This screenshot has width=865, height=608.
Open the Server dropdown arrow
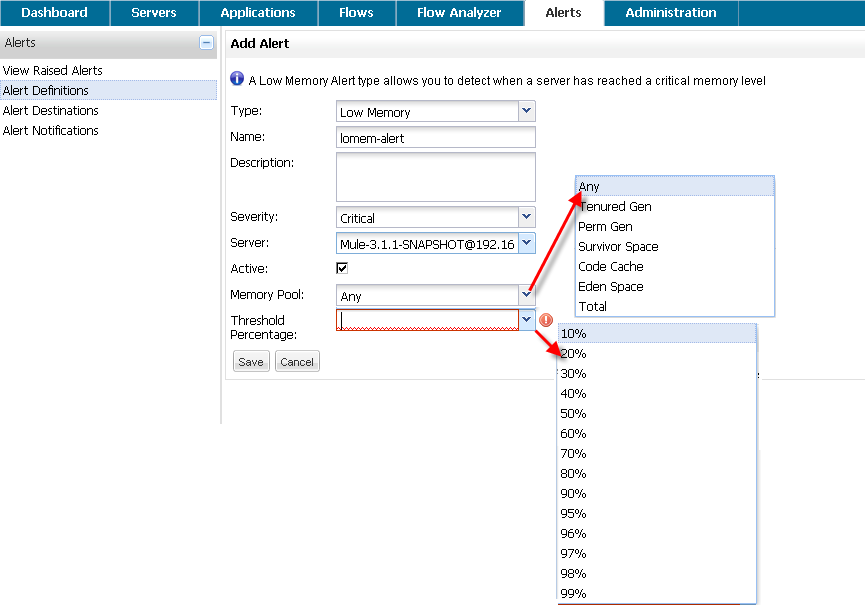[x=527, y=243]
